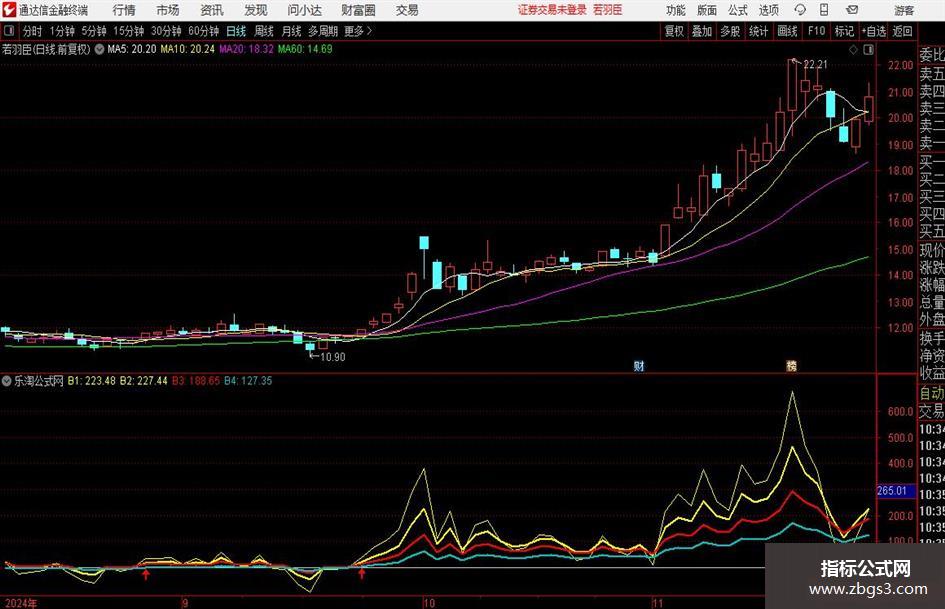Viewport: 945px width, 609px height.
Task: Click the 复权 toolbar button
Action: (x=674, y=31)
